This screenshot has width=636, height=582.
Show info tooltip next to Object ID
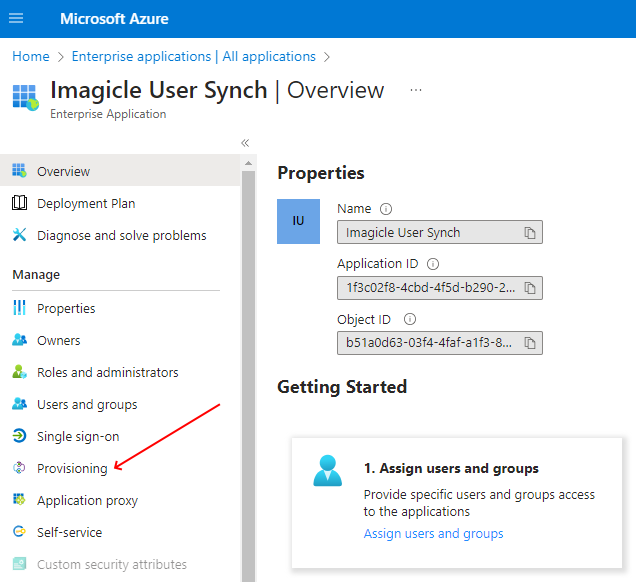(x=409, y=319)
